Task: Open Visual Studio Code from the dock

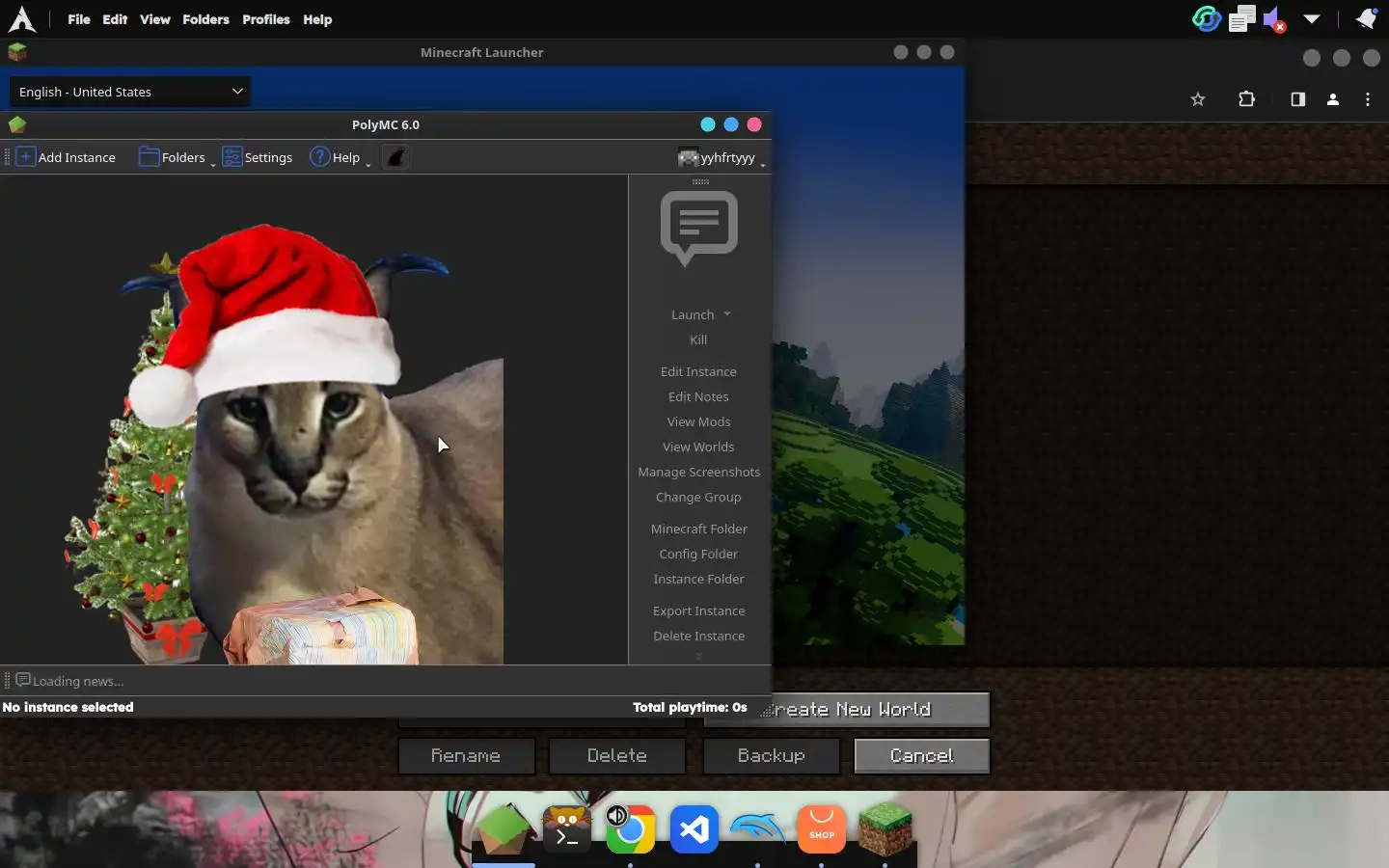Action: click(x=694, y=829)
